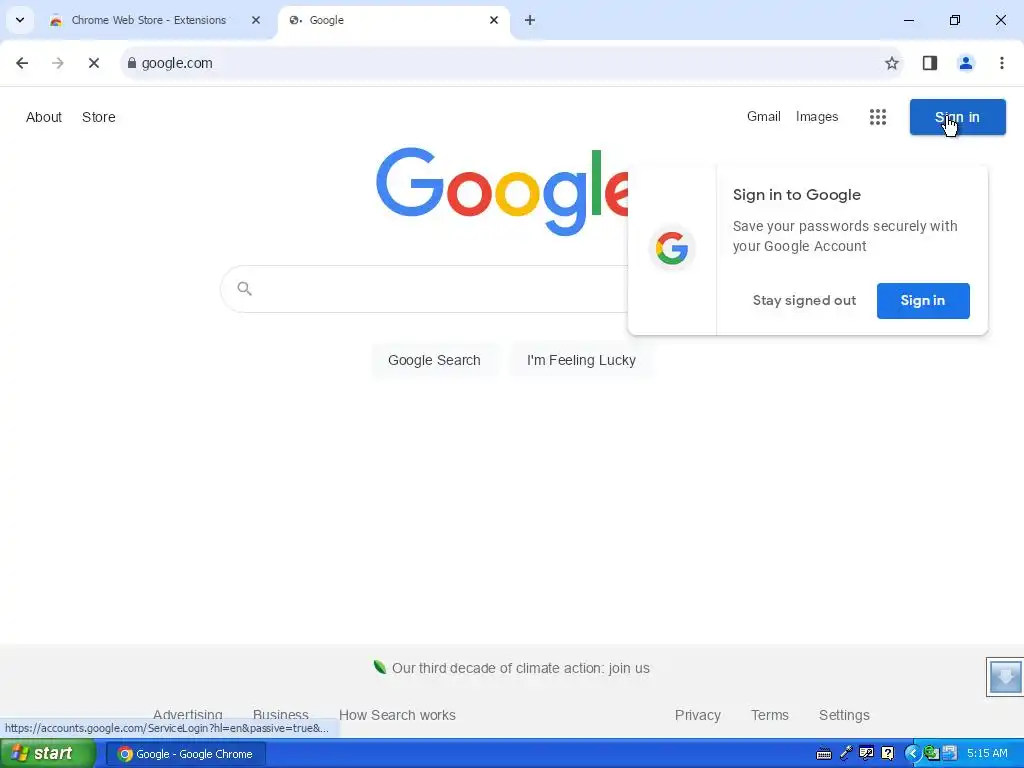1024x768 pixels.
Task: Click Stay signed out in the popup
Action: click(804, 301)
